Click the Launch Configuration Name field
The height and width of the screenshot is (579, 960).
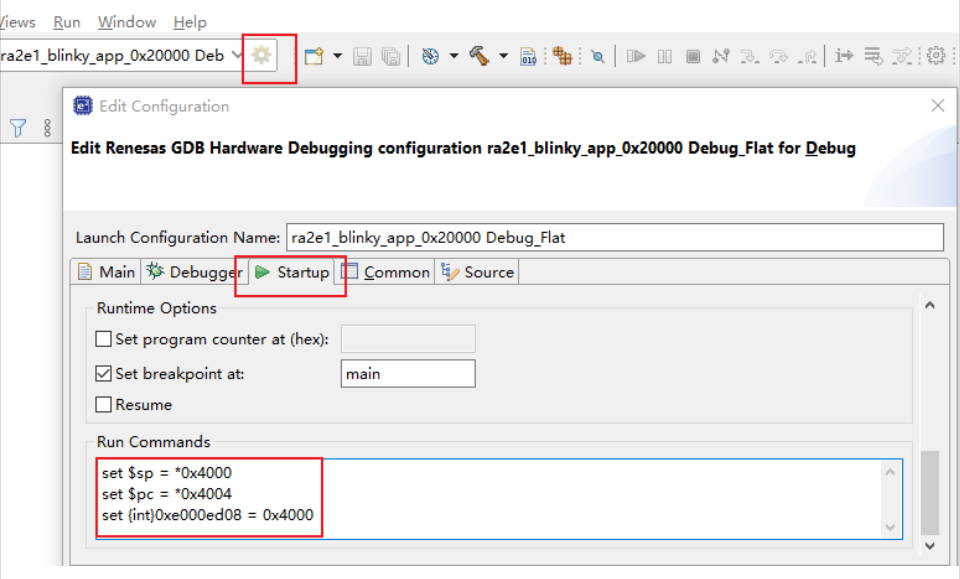(x=615, y=237)
